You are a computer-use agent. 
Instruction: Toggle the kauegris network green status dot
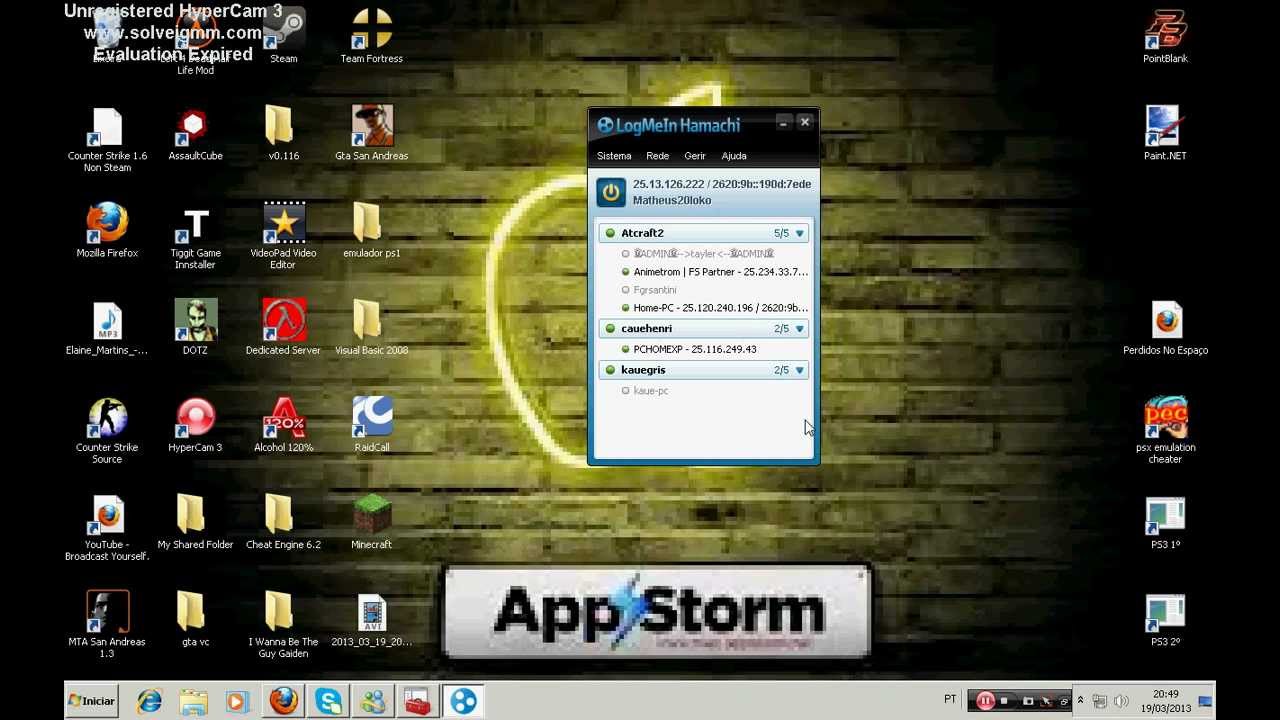click(610, 370)
